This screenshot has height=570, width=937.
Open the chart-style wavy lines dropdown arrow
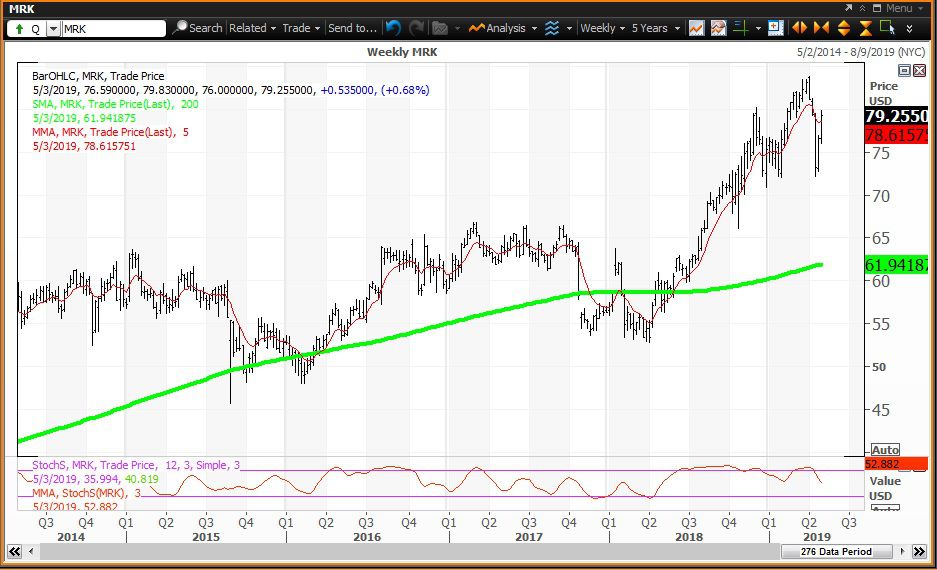(x=569, y=28)
